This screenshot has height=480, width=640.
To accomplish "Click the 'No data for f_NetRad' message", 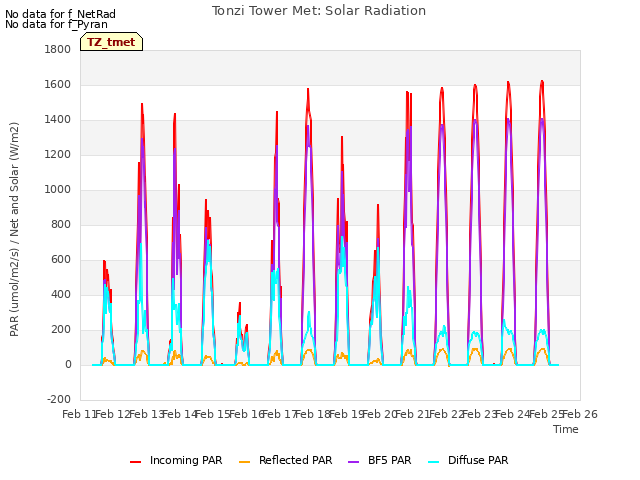I will [60, 14].
